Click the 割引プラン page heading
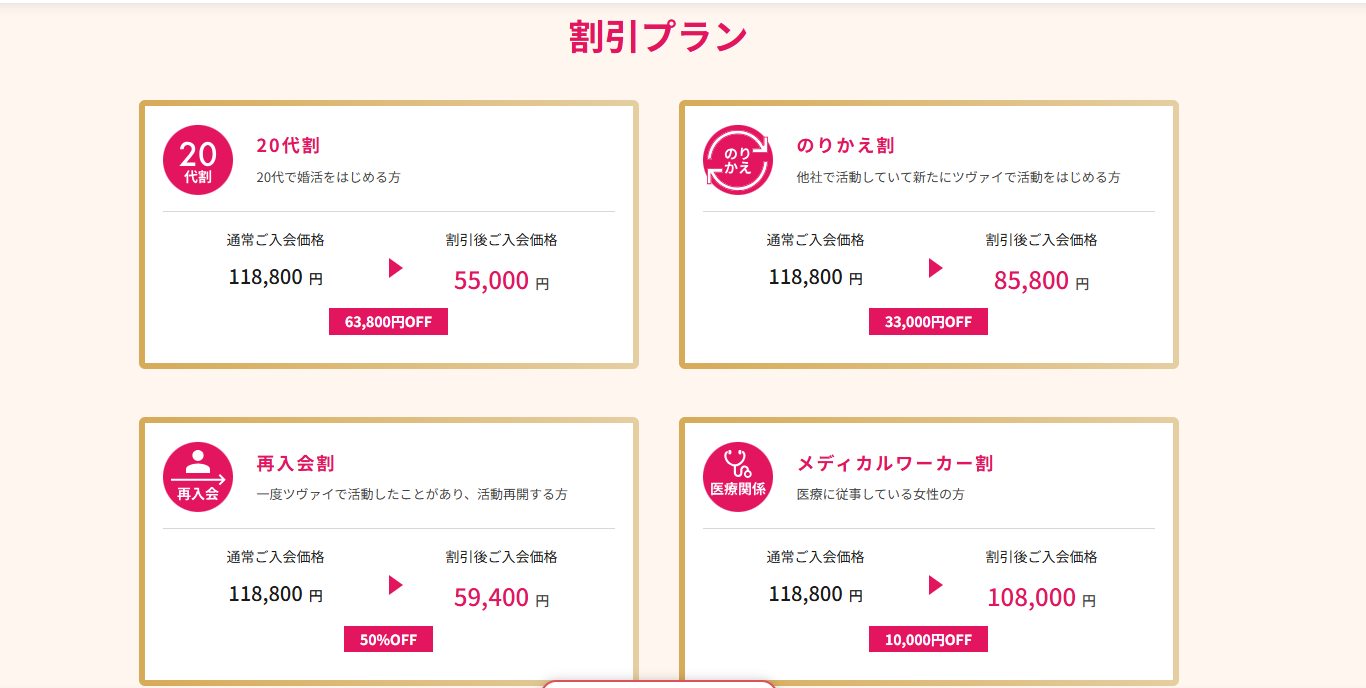Image resolution: width=1366 pixels, height=688 pixels. 658,37
